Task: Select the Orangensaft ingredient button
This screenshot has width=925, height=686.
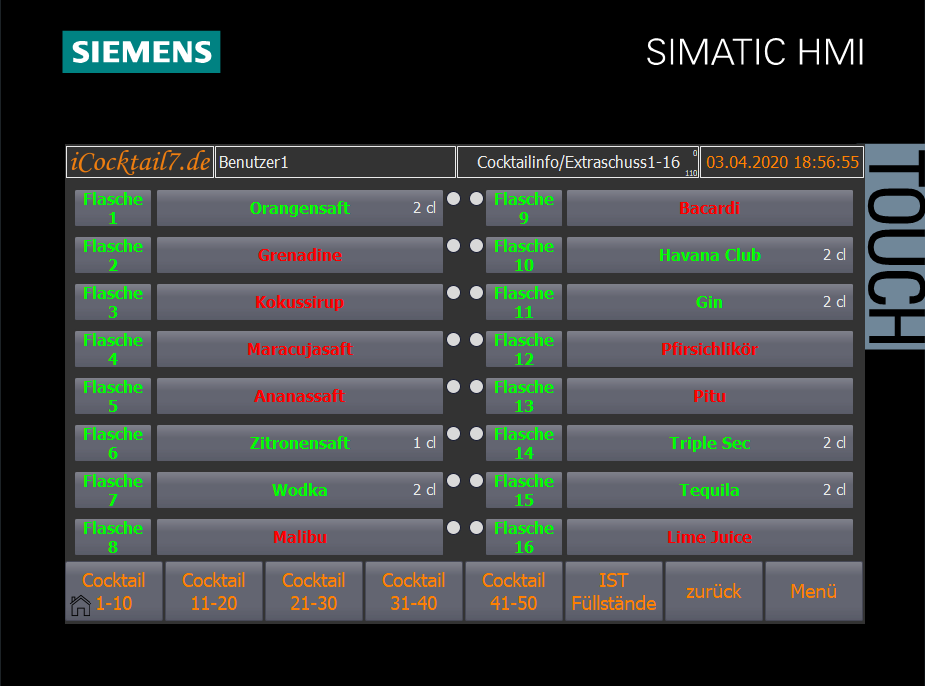Action: [299, 209]
